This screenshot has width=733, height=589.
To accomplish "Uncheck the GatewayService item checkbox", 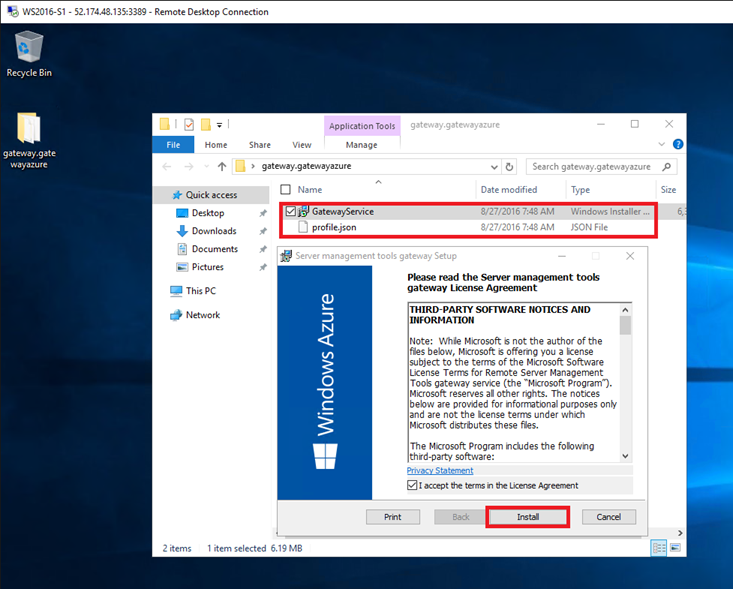I will [x=290, y=211].
